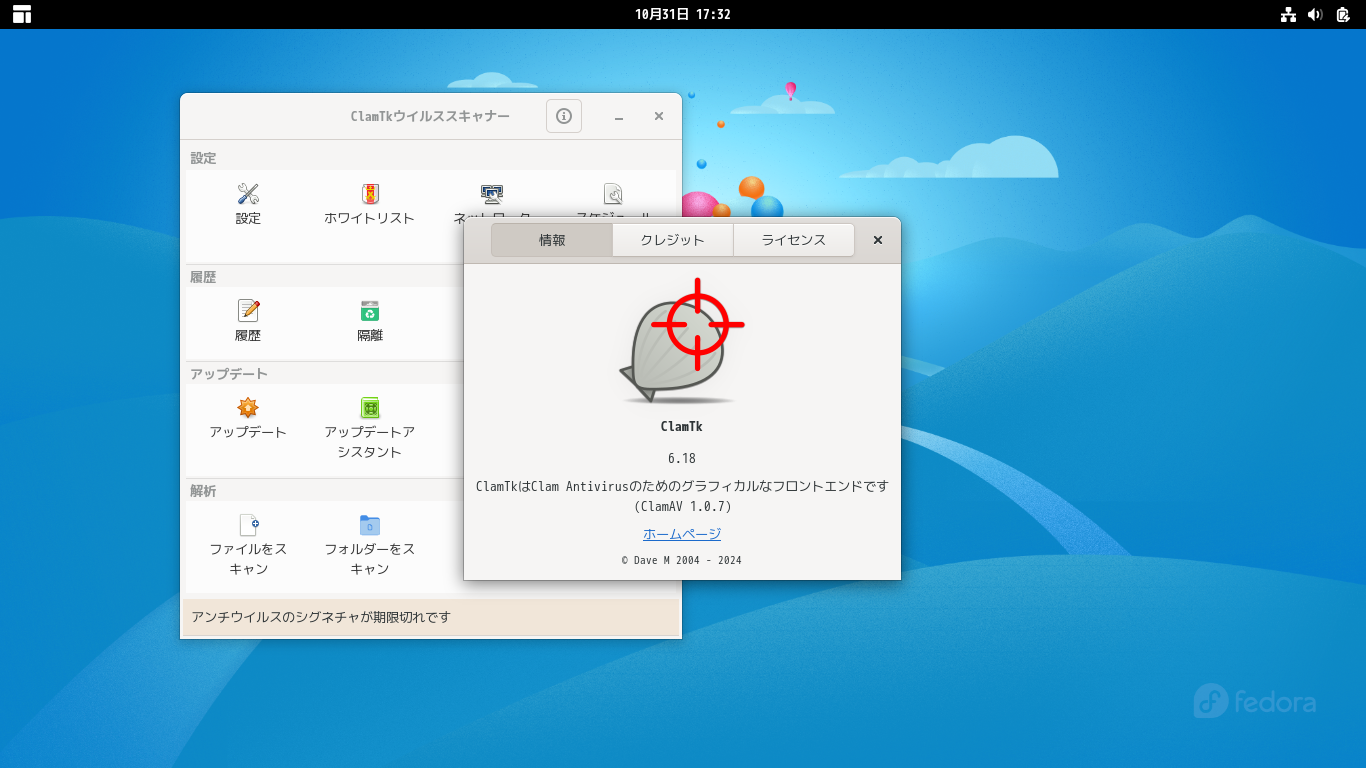Start フォルダーをスキャン folder scan
1366x768 pixels.
370,525
